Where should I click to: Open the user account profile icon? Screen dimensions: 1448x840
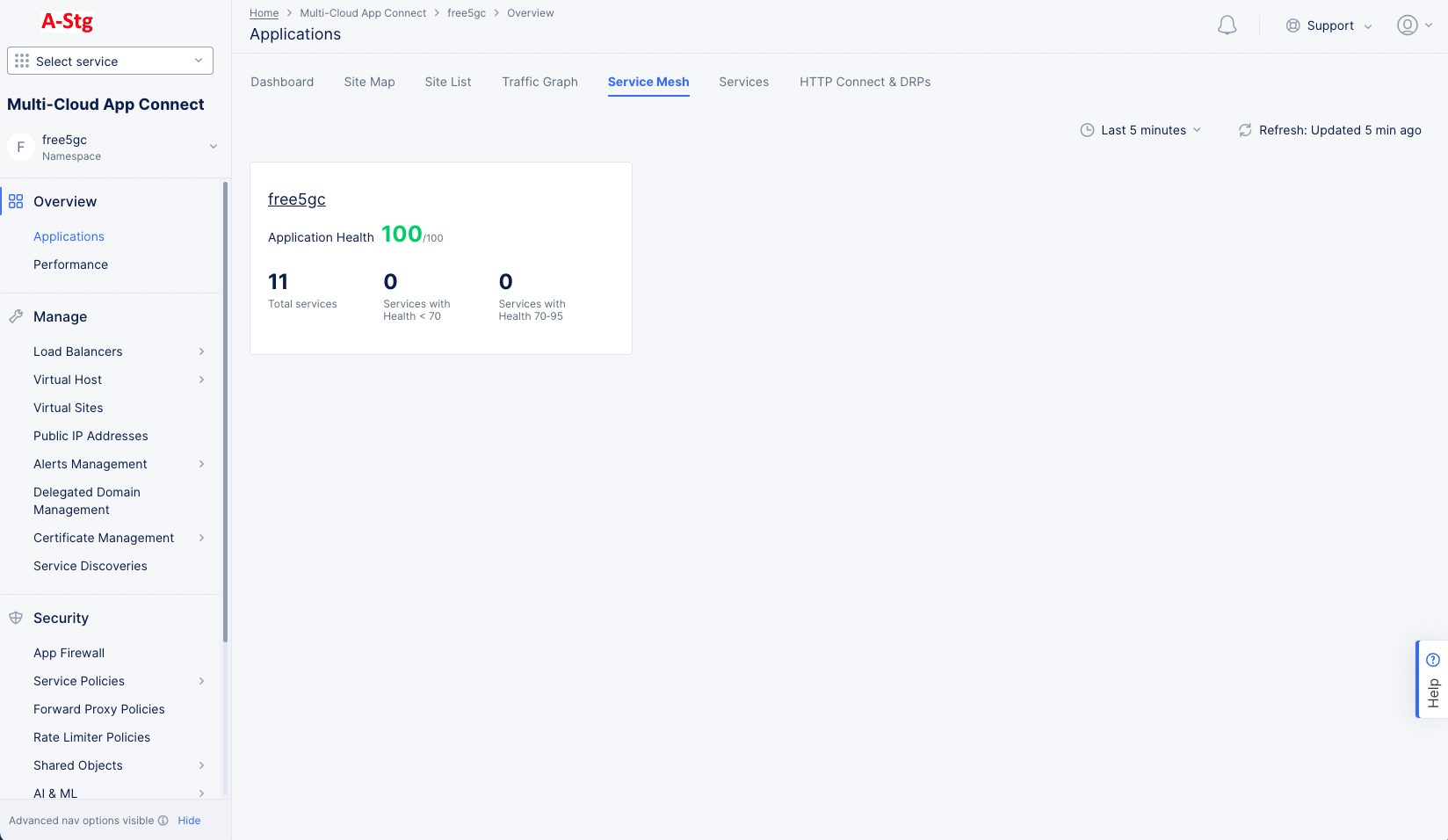pyautogui.click(x=1408, y=25)
